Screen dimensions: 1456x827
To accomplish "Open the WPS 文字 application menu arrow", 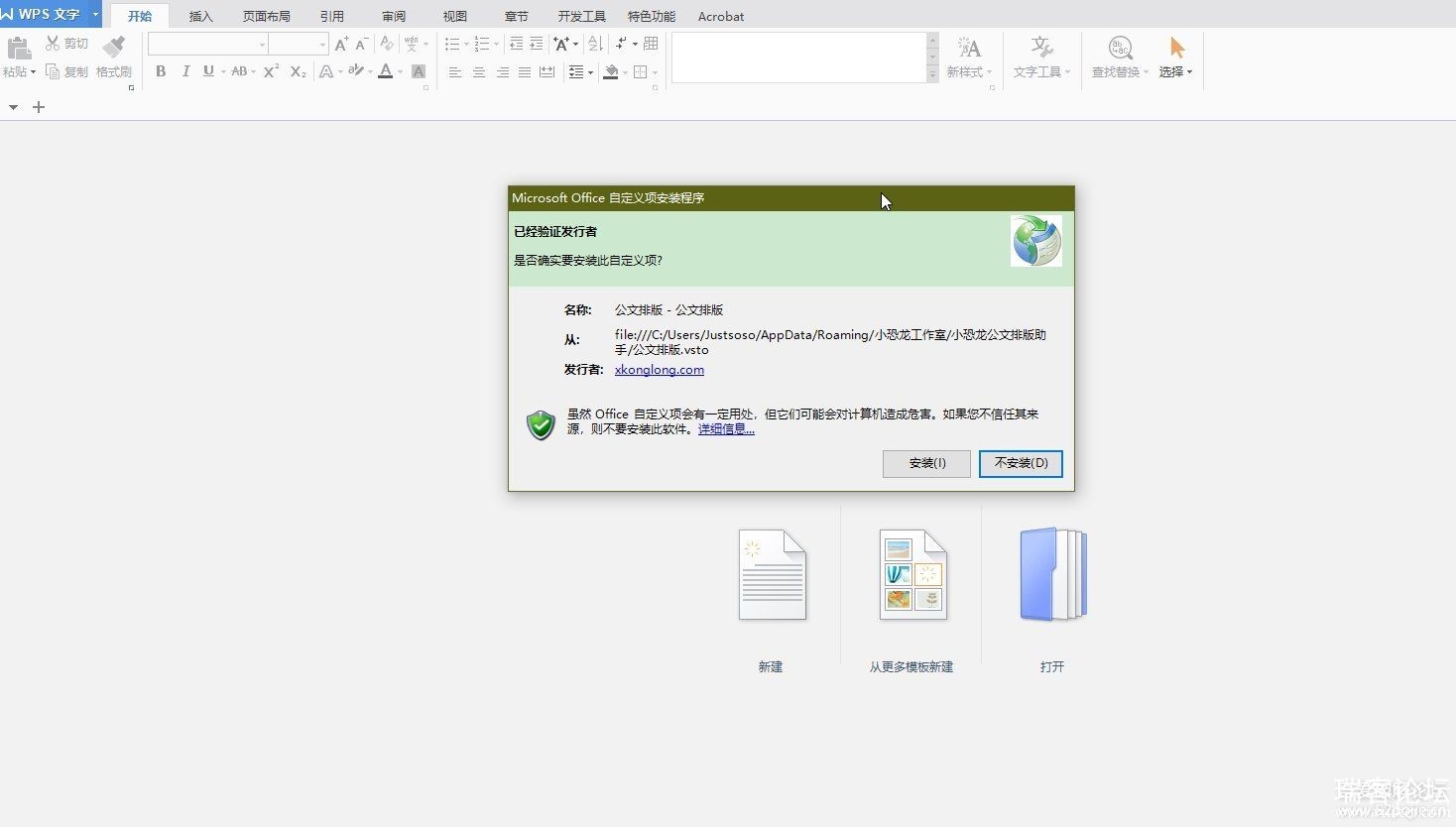I will (x=96, y=14).
